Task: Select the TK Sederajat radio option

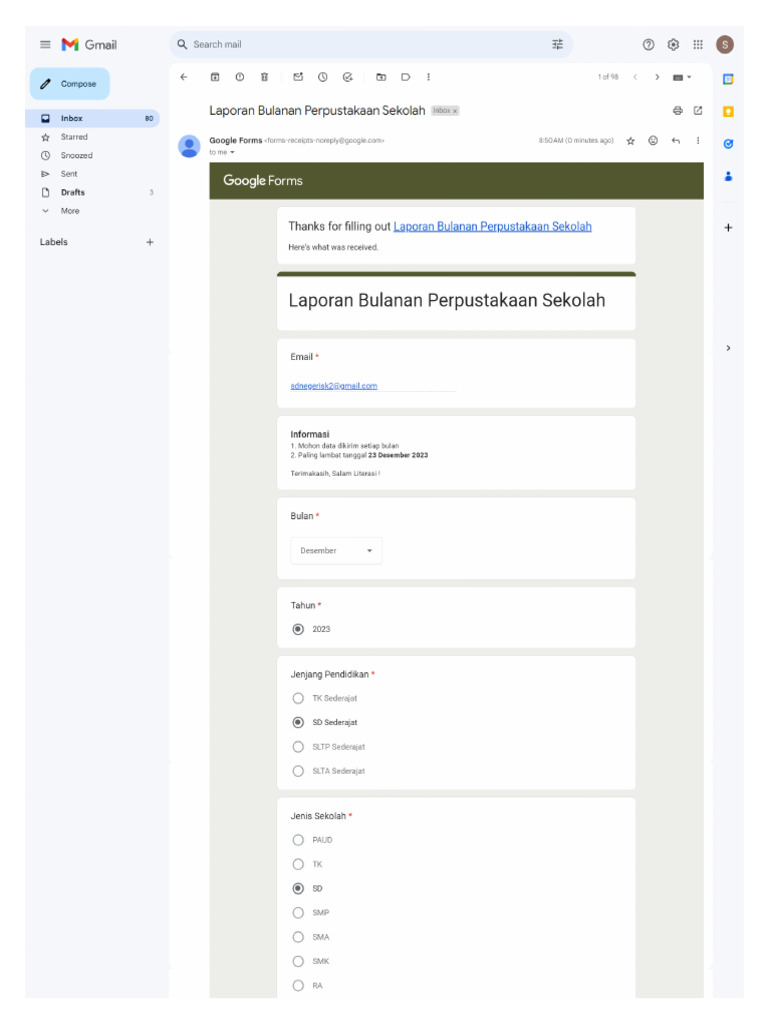Action: [x=298, y=698]
